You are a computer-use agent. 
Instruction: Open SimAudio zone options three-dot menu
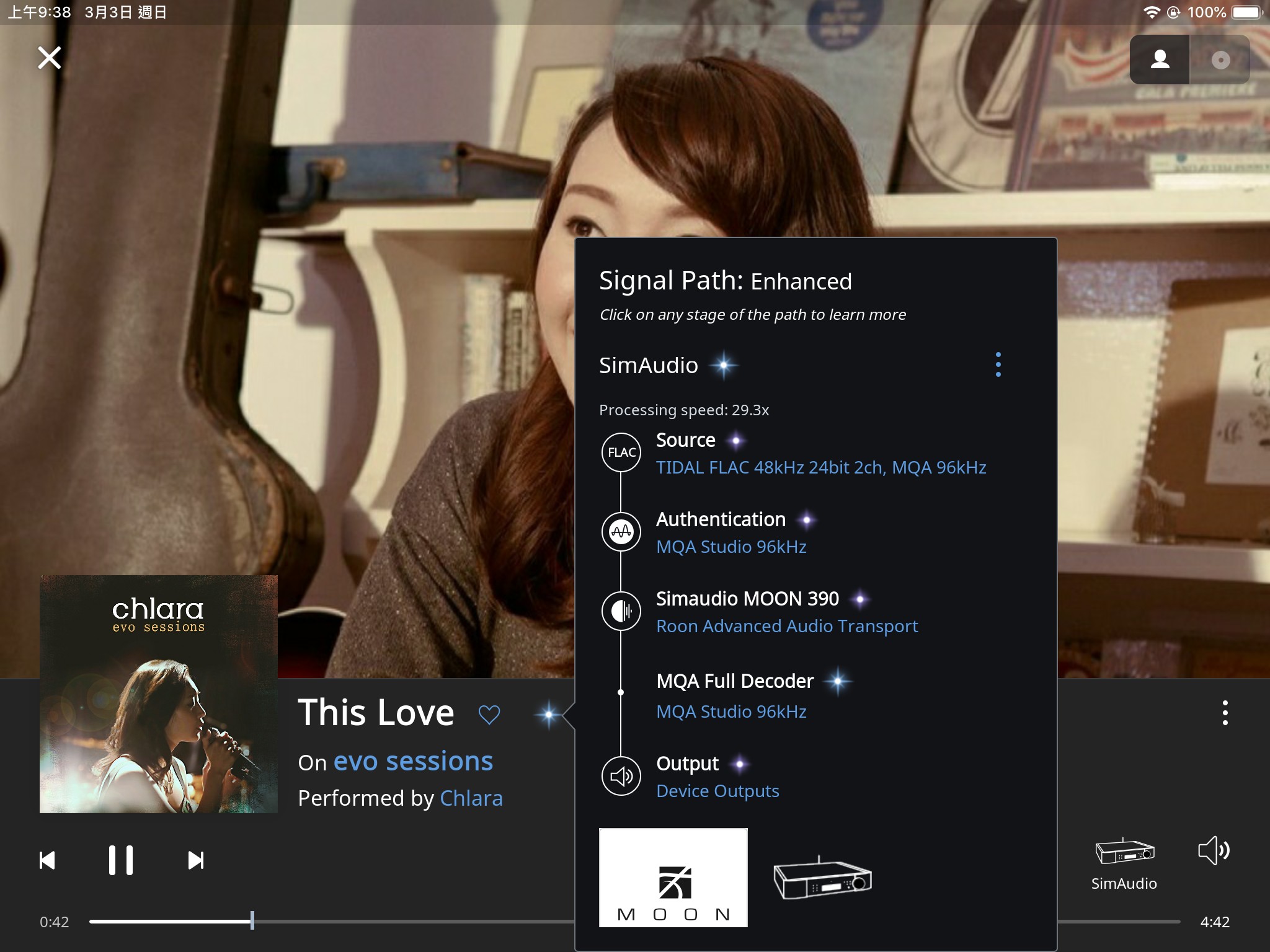coord(998,364)
